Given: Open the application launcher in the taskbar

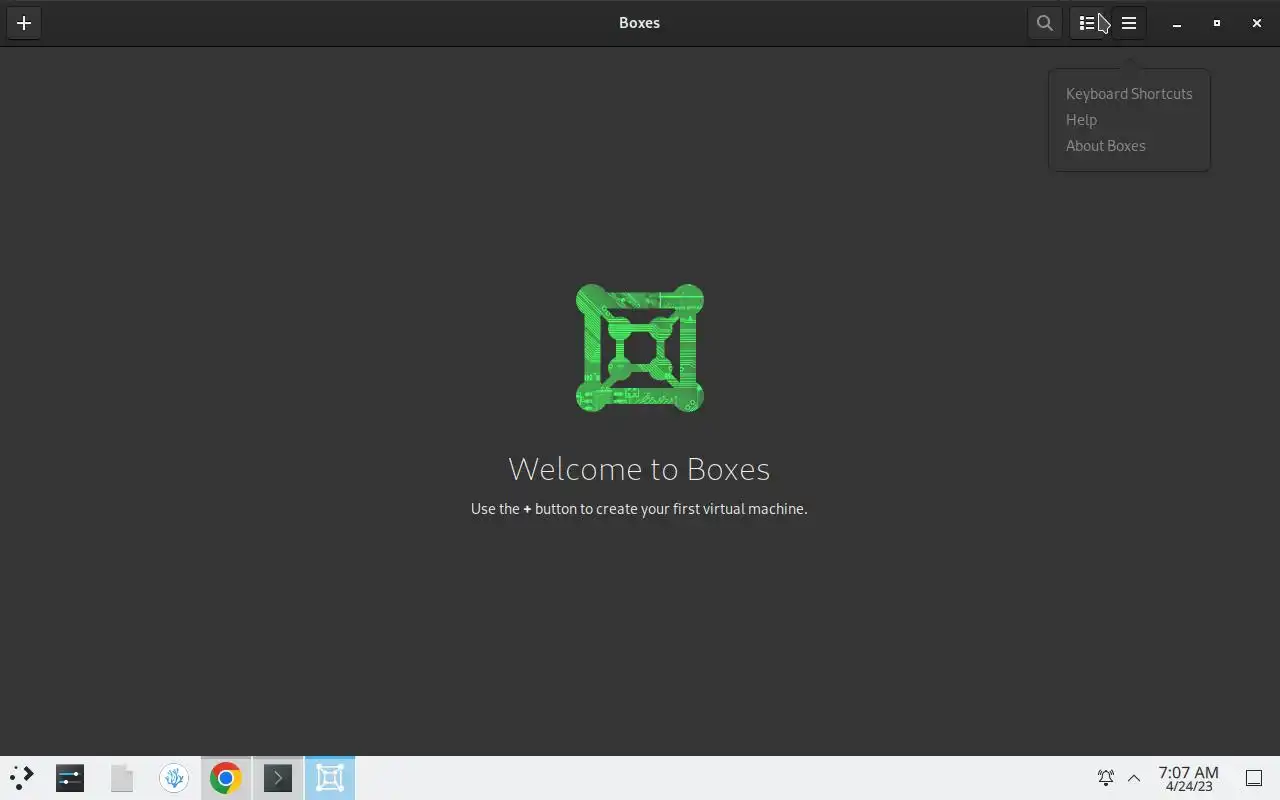Looking at the screenshot, I should click(21, 777).
